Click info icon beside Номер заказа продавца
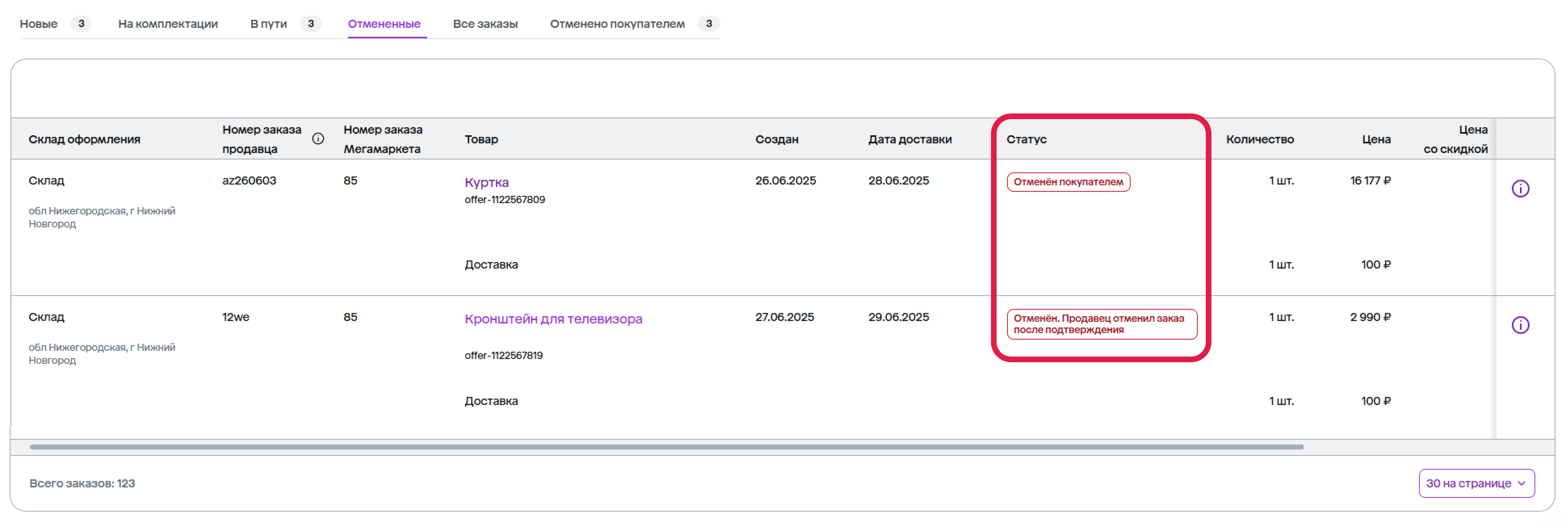 pos(318,139)
